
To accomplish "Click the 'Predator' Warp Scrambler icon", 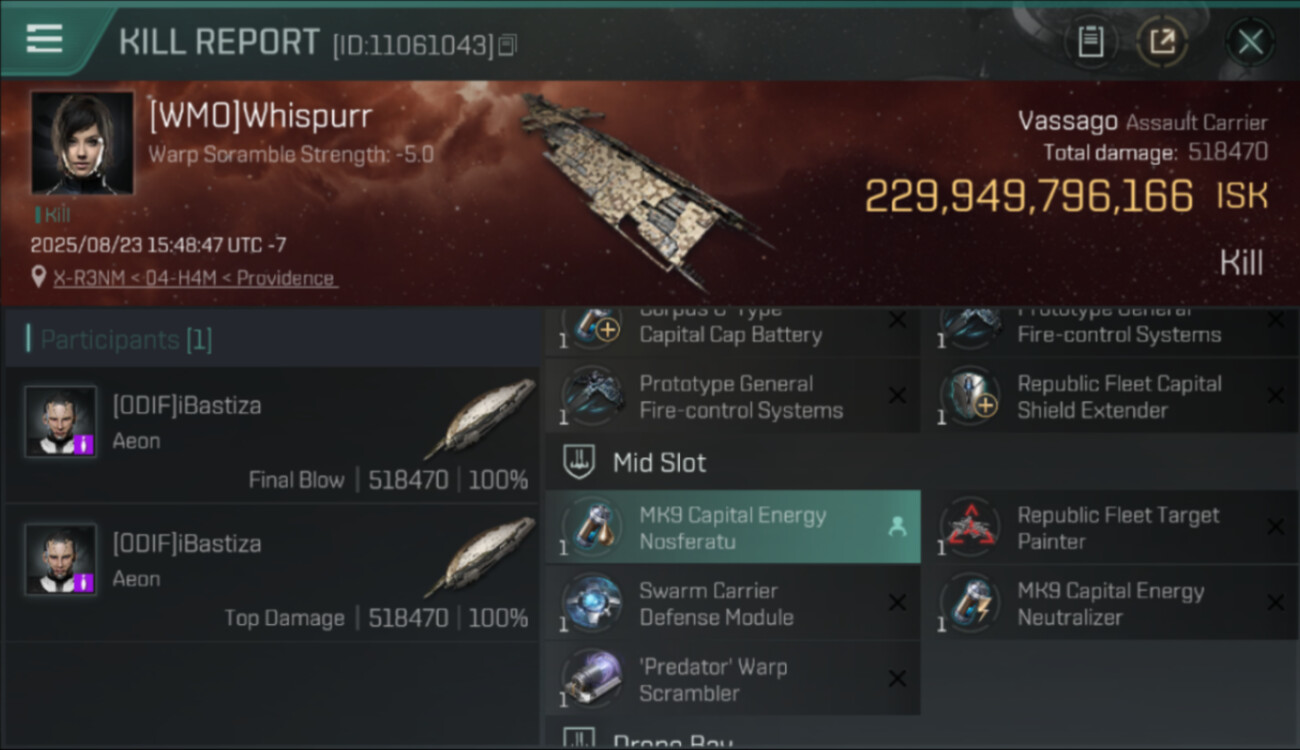I will coord(593,679).
